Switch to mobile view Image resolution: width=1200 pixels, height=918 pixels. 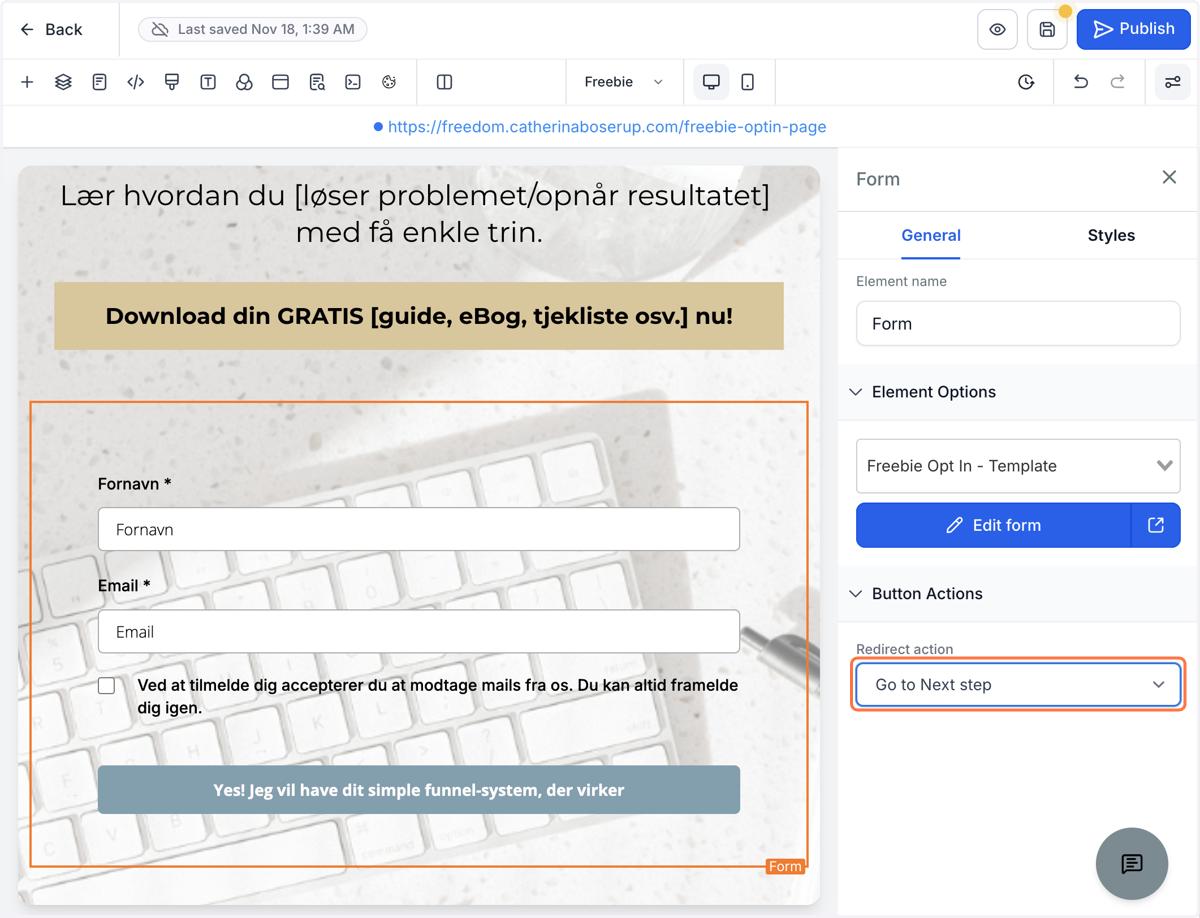pos(748,82)
